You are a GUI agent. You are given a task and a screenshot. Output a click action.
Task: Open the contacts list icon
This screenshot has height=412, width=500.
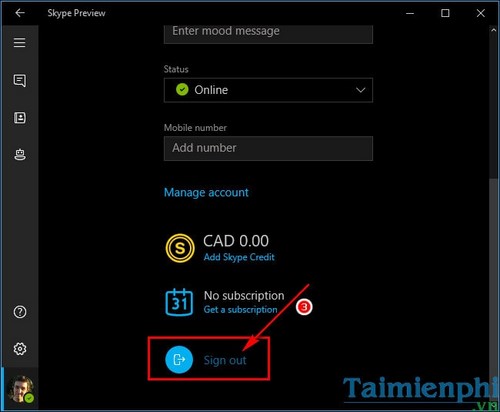pos(20,118)
